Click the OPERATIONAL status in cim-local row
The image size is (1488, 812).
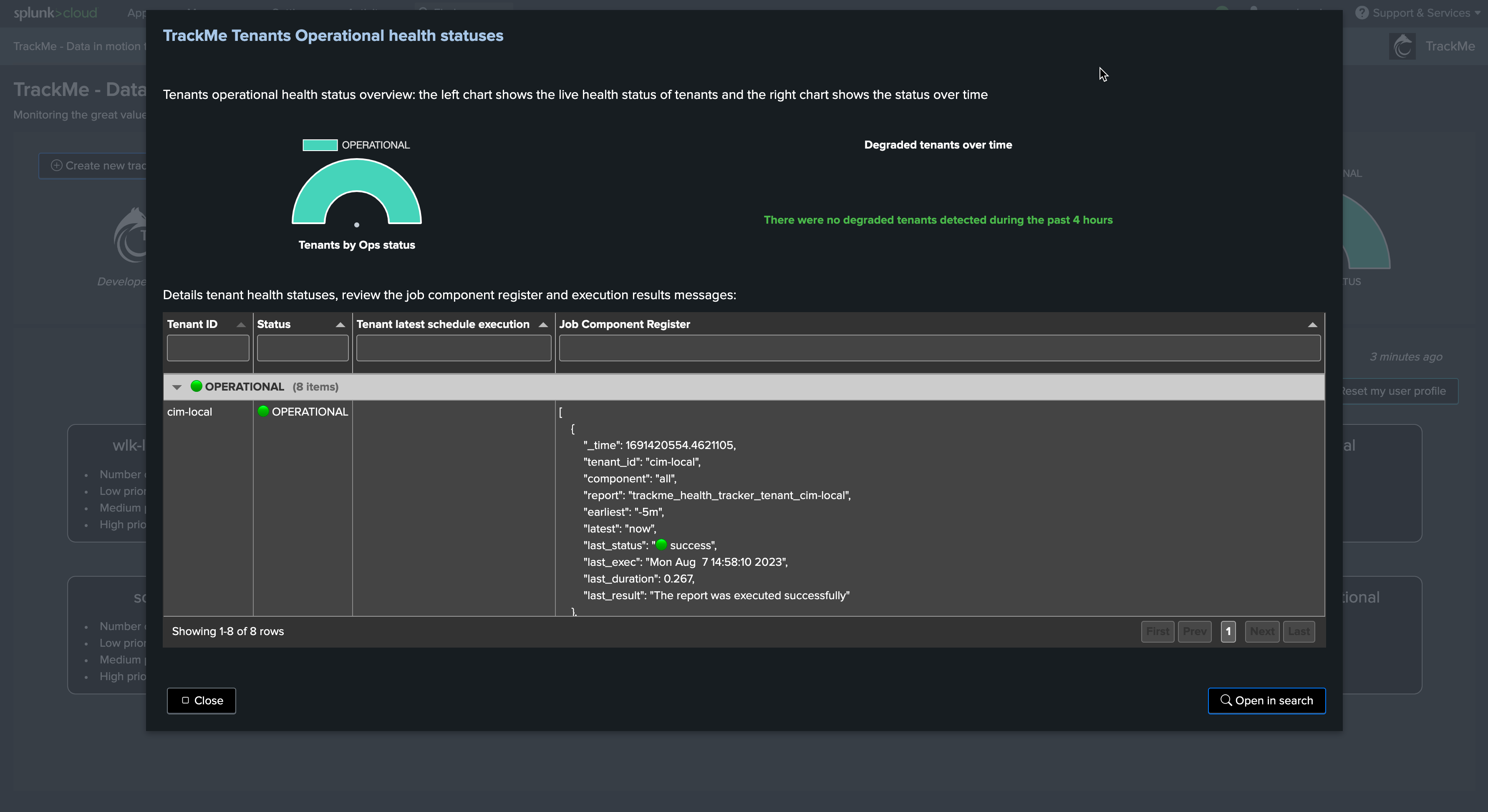(x=310, y=412)
